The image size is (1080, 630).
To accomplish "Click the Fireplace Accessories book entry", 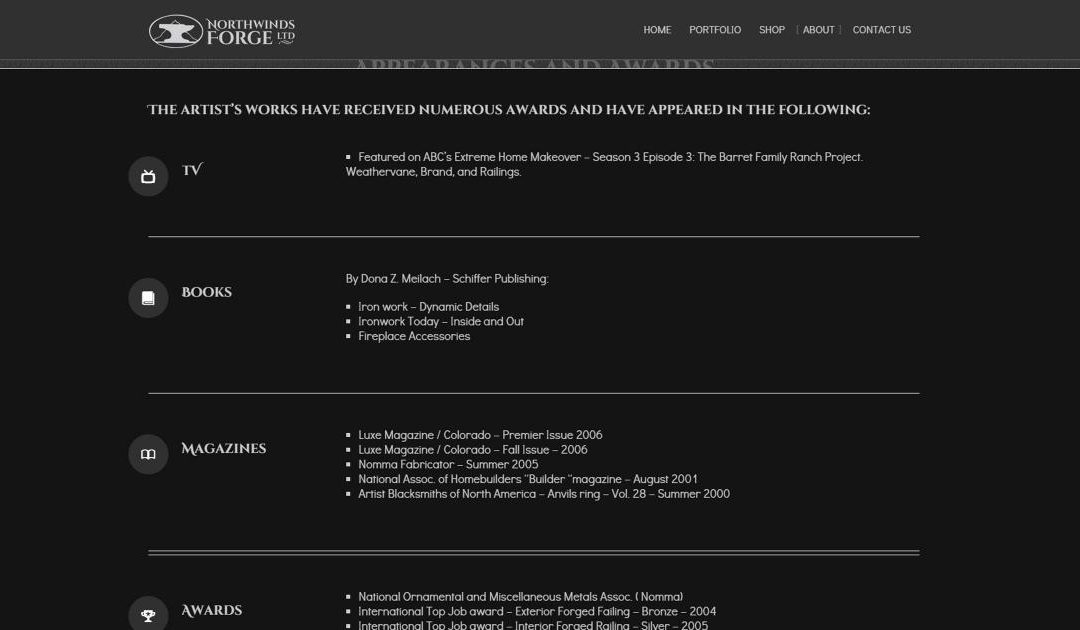I will tap(414, 336).
